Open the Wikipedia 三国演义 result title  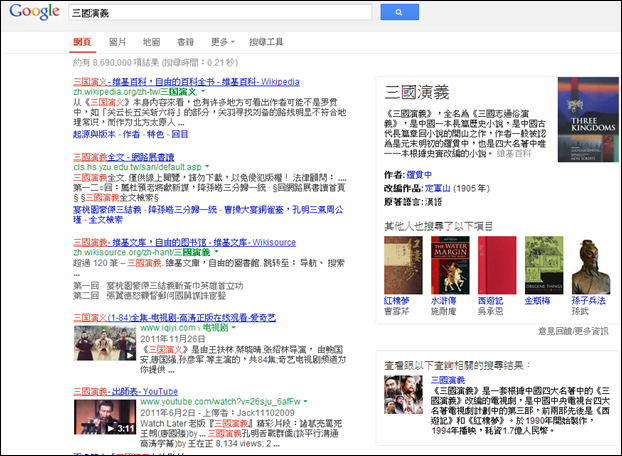[x=186, y=82]
